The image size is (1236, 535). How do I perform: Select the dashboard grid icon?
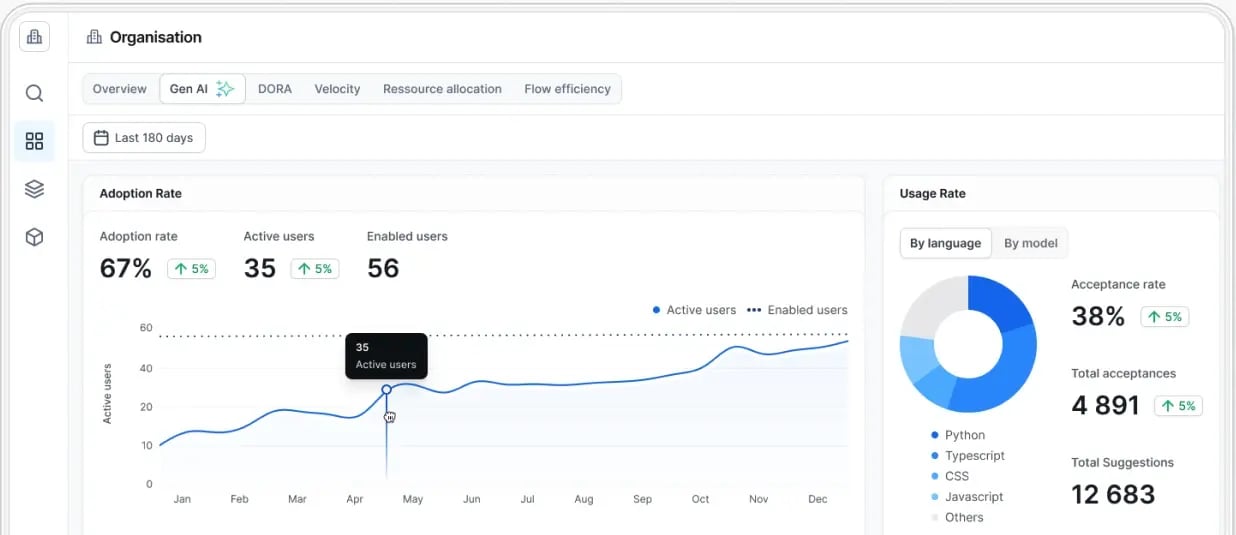34,141
